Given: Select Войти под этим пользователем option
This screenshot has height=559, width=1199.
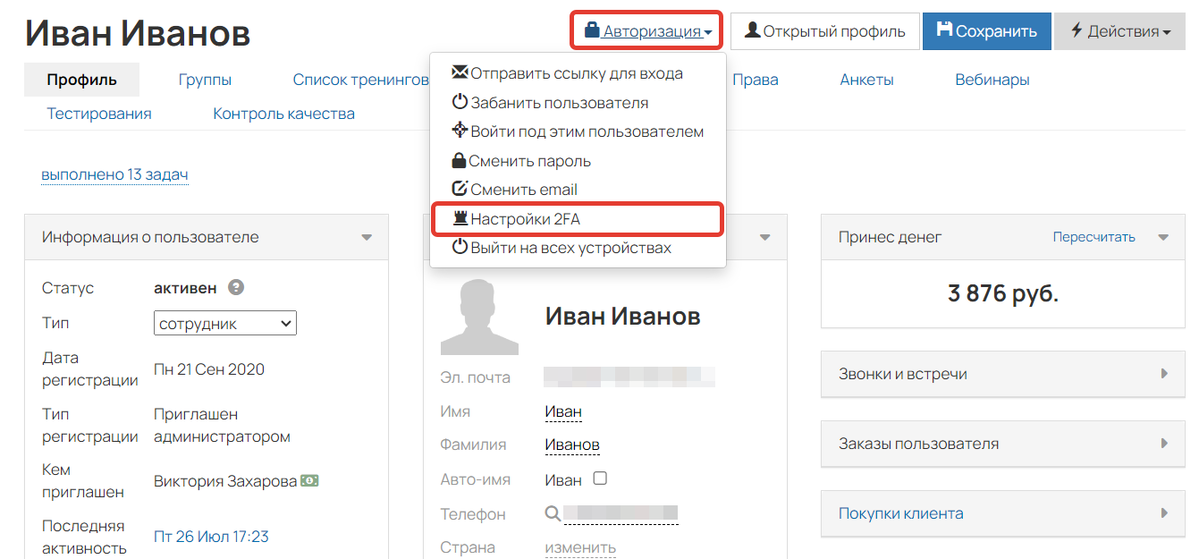Looking at the screenshot, I should (x=586, y=132).
